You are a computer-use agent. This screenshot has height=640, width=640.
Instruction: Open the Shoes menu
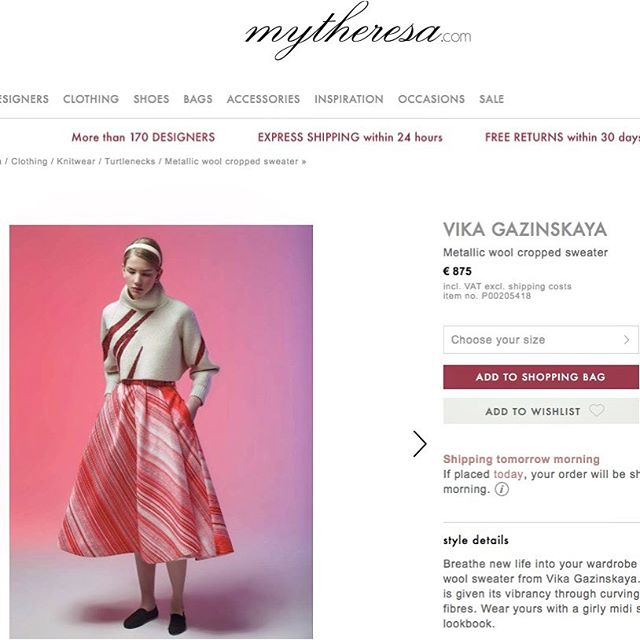[151, 99]
